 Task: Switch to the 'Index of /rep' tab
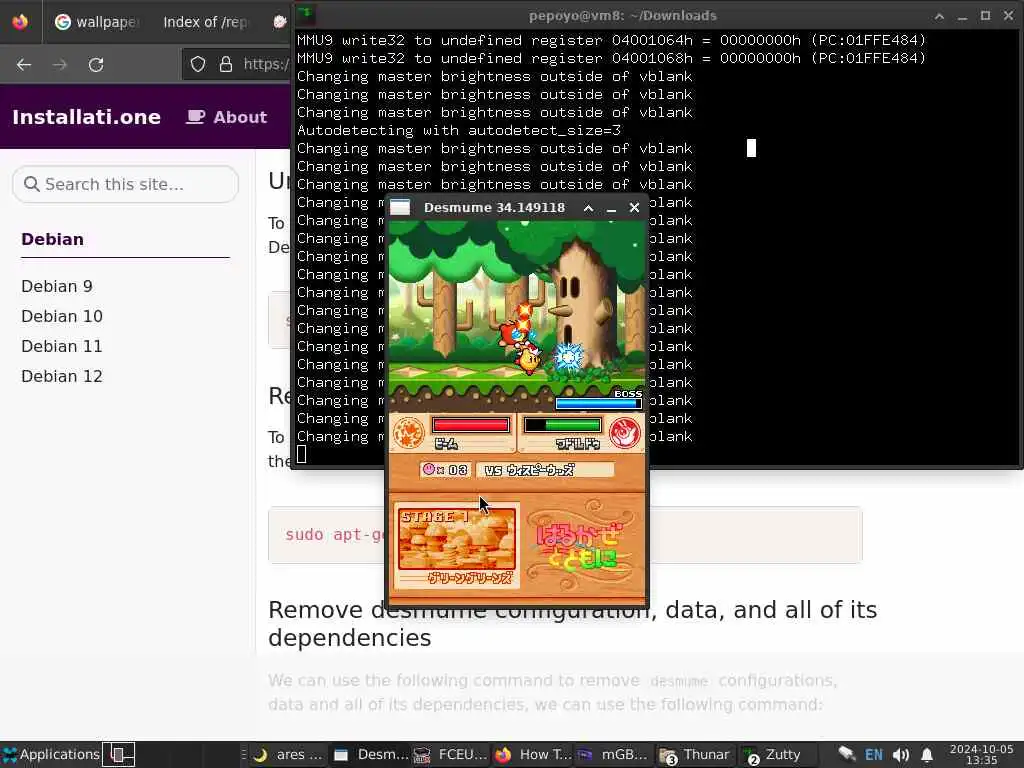pyautogui.click(x=206, y=22)
